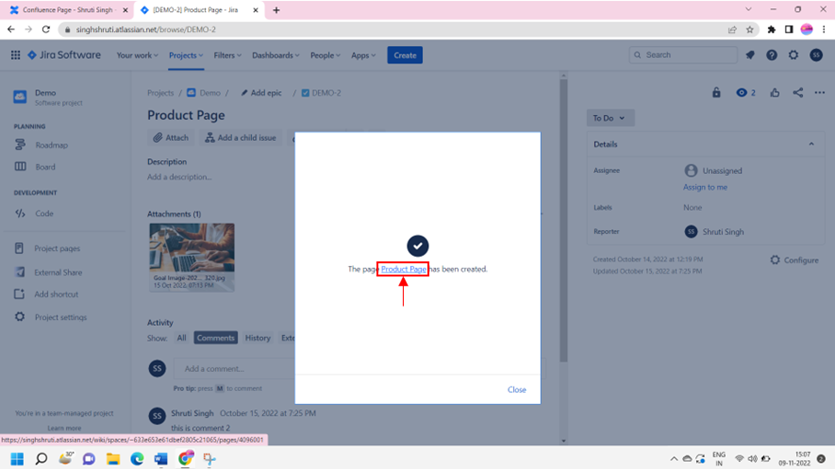
Task: Open the help question mark icon
Action: pos(772,55)
